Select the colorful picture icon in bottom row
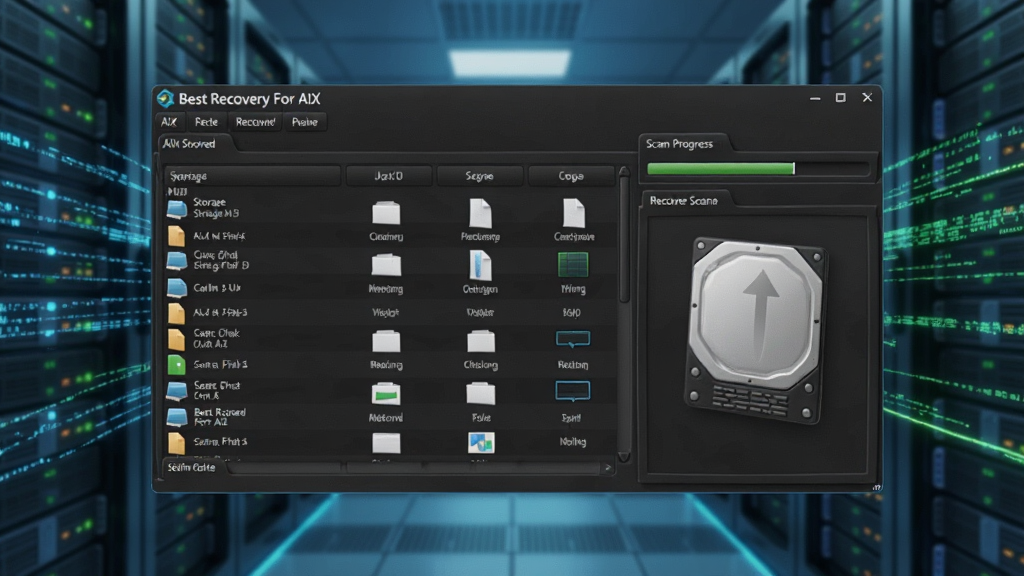 [x=481, y=442]
